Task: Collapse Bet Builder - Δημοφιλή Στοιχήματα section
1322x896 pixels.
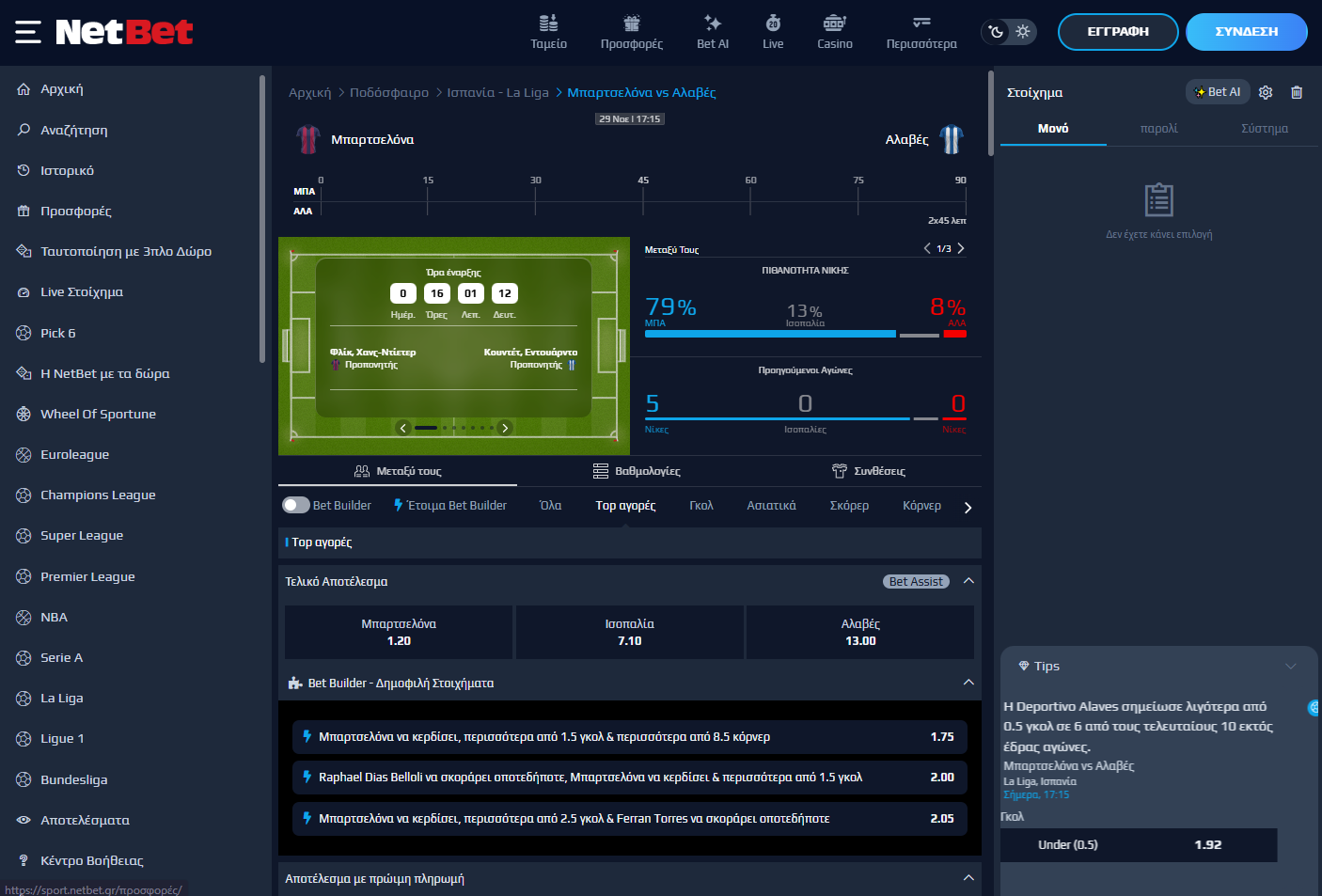Action: [x=968, y=683]
